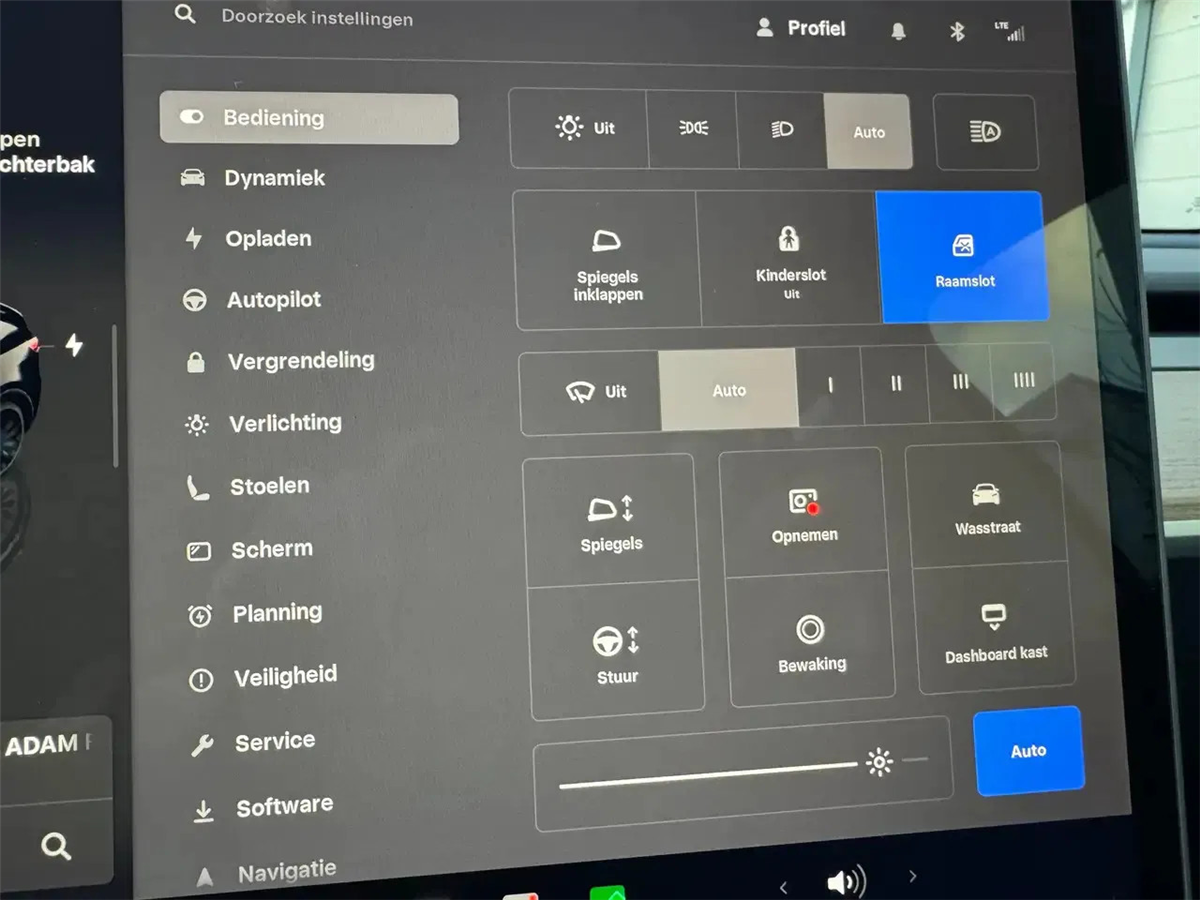Viewport: 1200px width, 900px height.
Task: Tap the auto high beam icon
Action: (985, 132)
